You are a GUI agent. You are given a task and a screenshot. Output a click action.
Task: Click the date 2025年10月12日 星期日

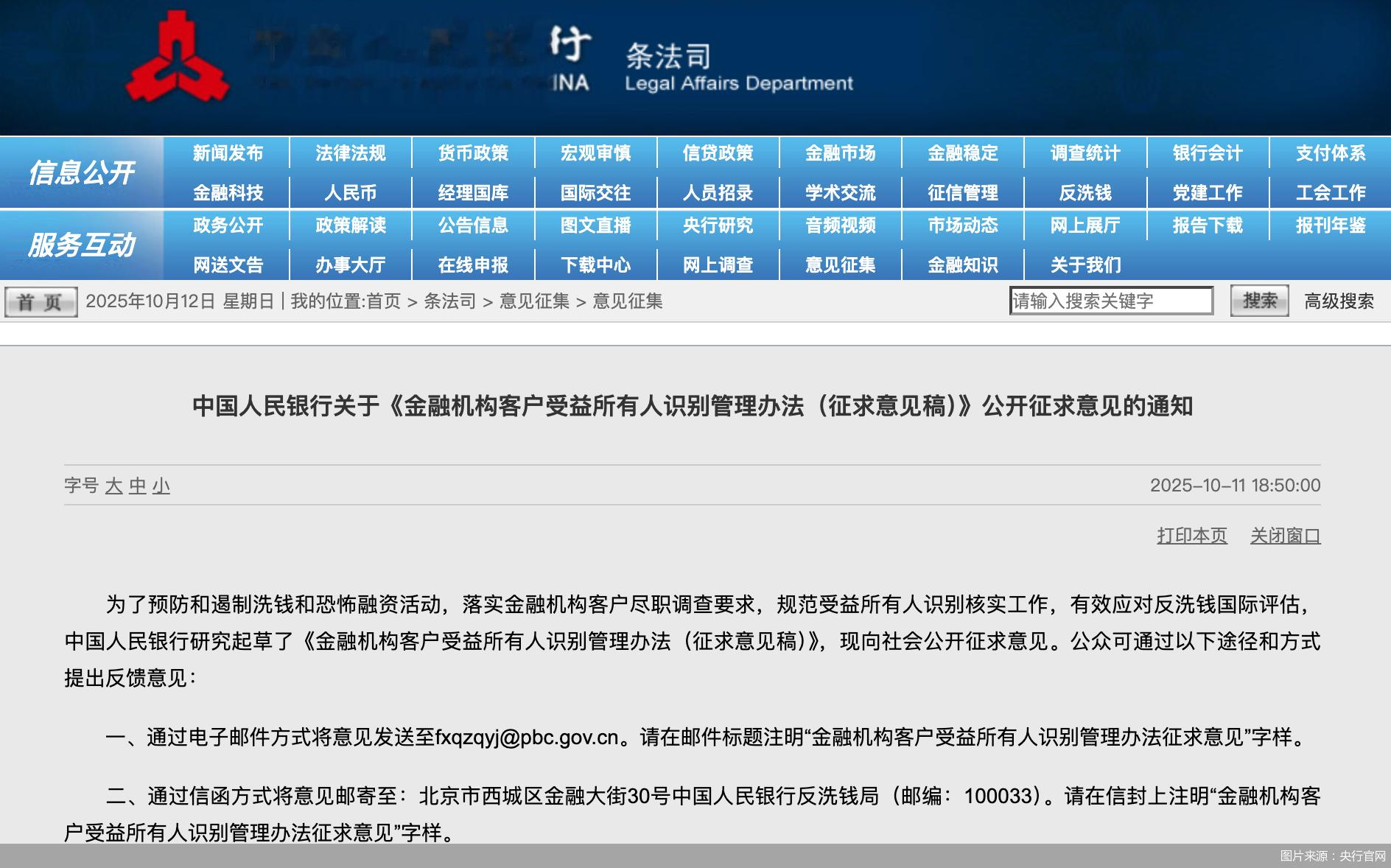tap(180, 301)
